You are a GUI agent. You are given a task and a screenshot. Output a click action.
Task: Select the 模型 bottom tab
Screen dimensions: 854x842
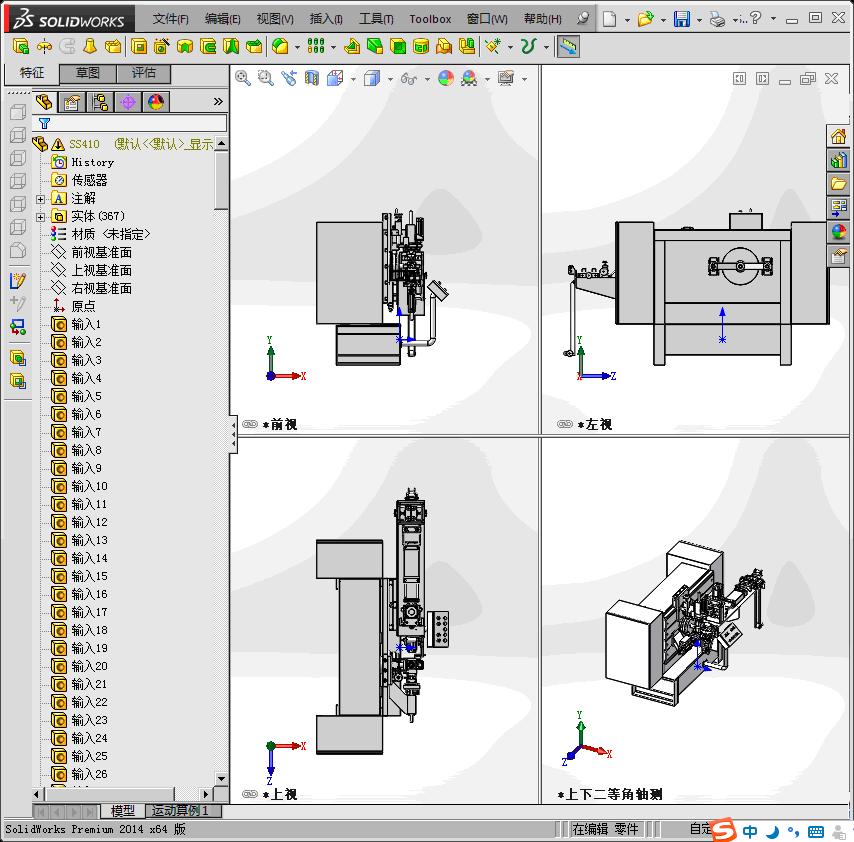pyautogui.click(x=123, y=811)
